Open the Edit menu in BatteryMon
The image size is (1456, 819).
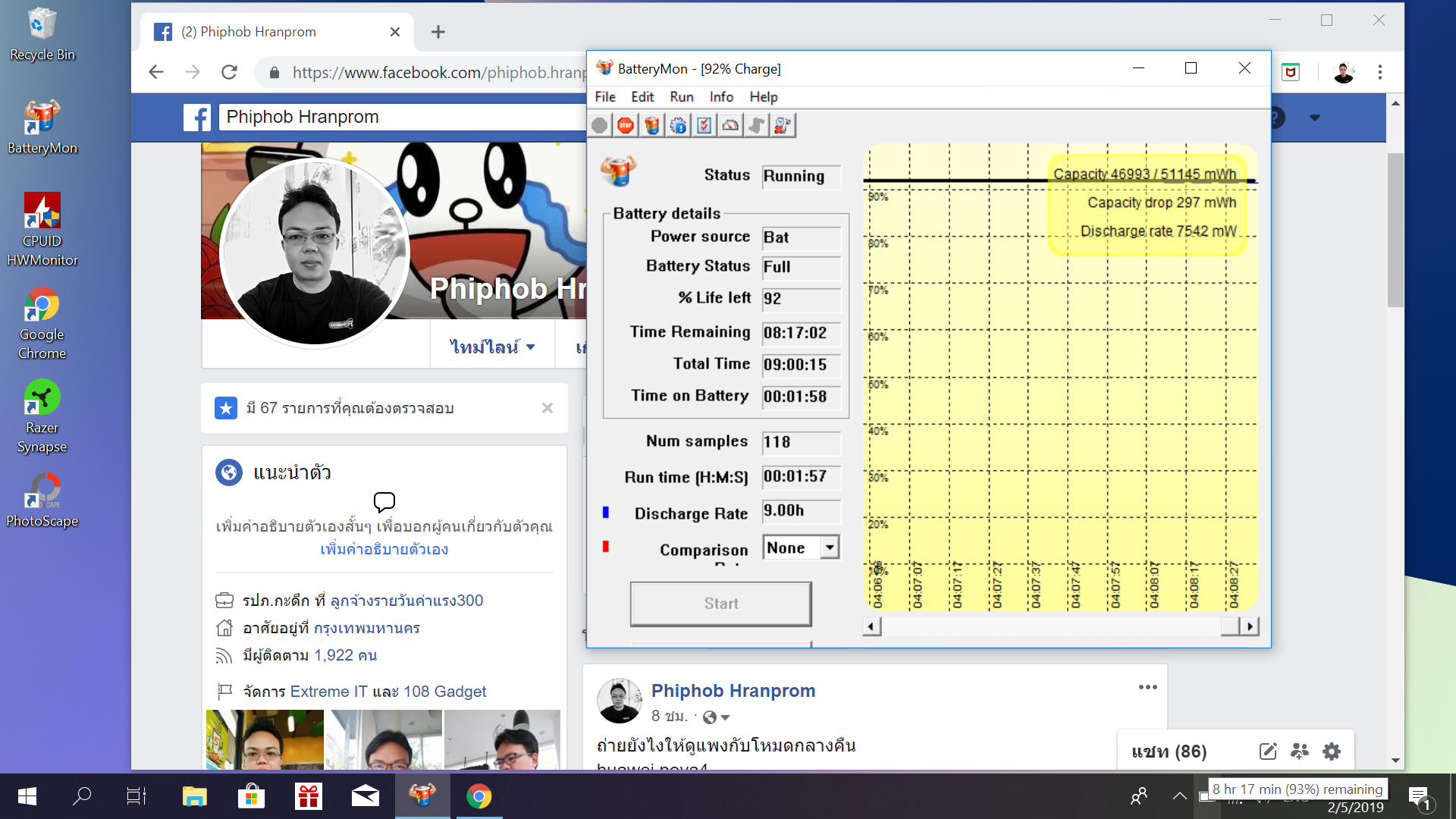pyautogui.click(x=642, y=96)
